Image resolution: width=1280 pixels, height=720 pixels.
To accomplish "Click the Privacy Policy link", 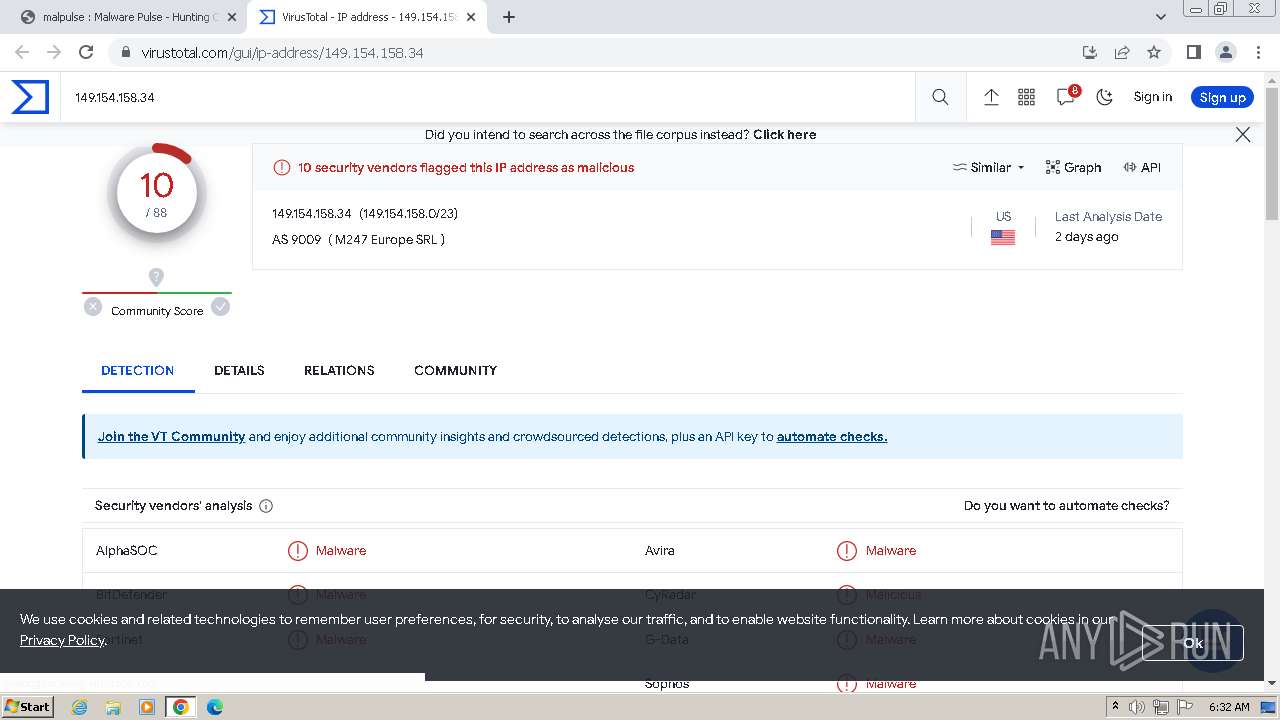I will pos(62,640).
